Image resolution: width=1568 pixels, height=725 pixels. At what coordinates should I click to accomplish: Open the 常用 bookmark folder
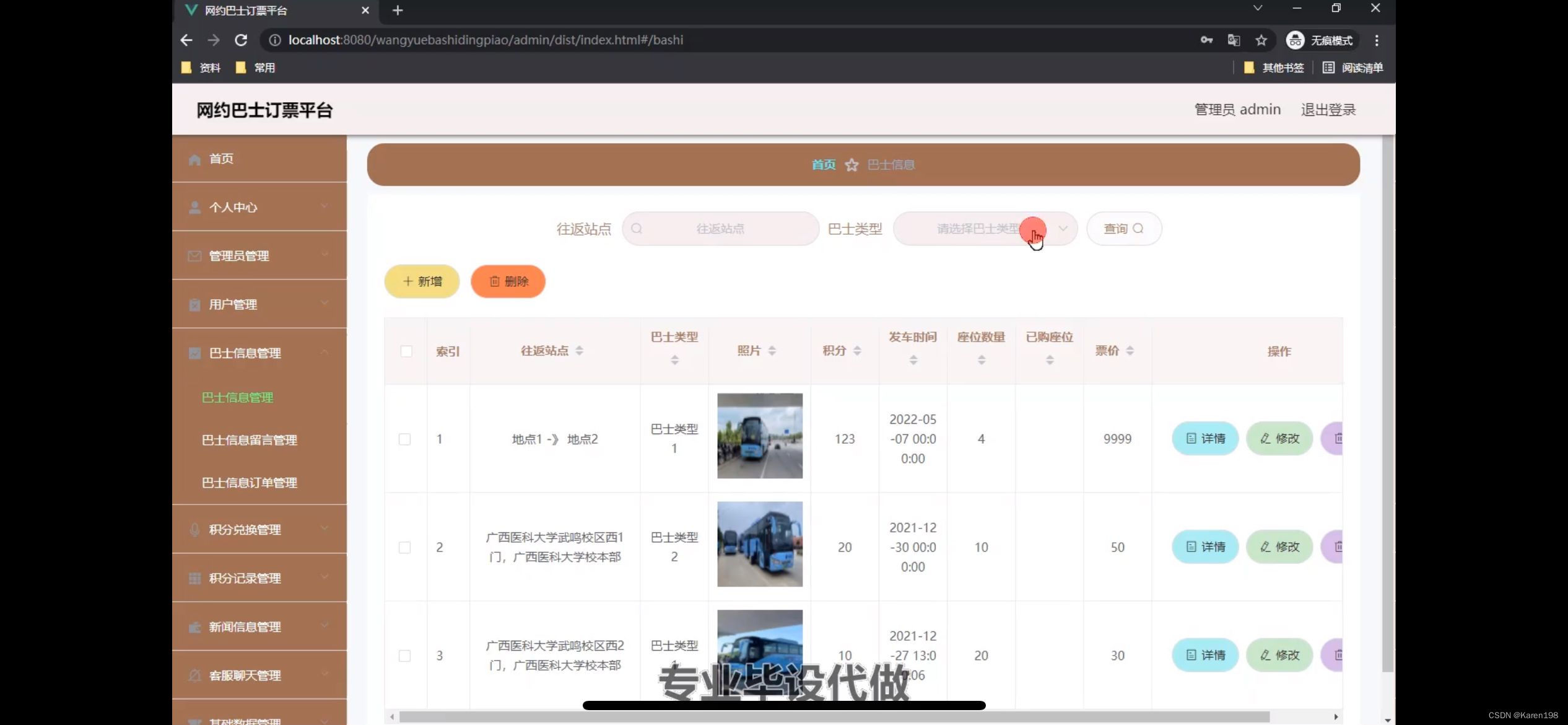click(x=256, y=68)
